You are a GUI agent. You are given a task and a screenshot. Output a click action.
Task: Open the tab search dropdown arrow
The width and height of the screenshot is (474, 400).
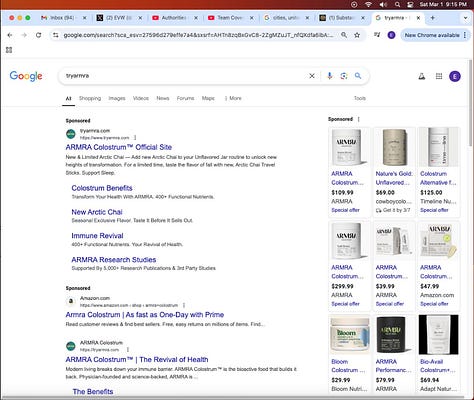tap(466, 18)
